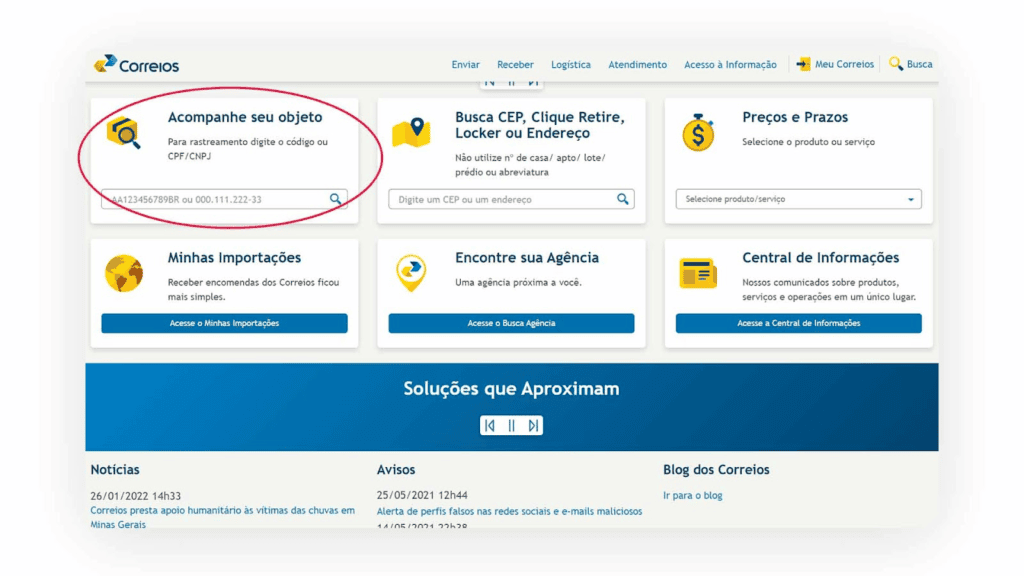Click the magnifier icon in the CEP field
Viewport: 1024px width, 576px height.
click(624, 198)
